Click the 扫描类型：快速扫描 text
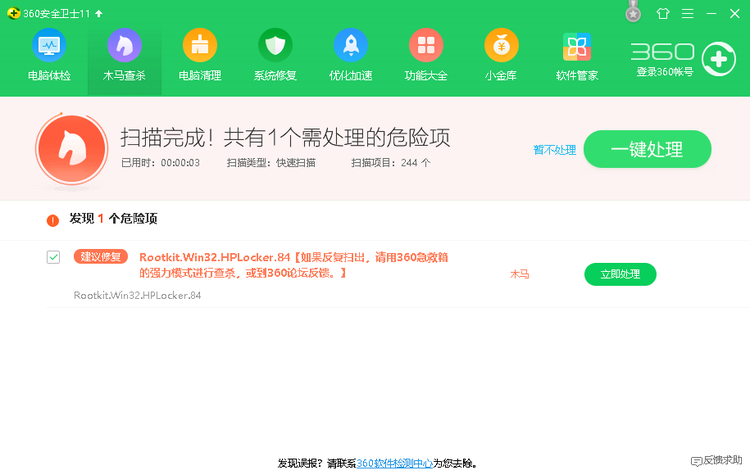 pyautogui.click(x=271, y=163)
